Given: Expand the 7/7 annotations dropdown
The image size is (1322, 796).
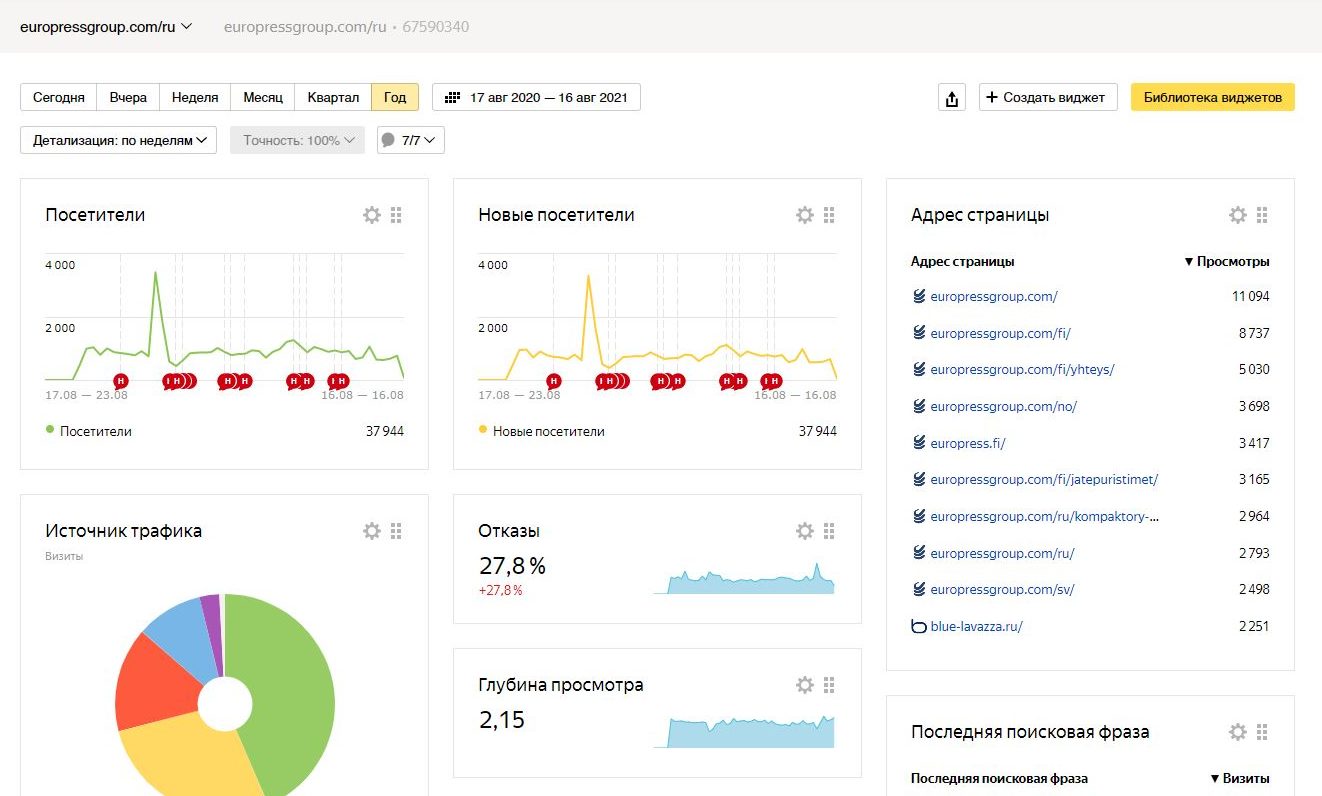Looking at the screenshot, I should coord(411,141).
